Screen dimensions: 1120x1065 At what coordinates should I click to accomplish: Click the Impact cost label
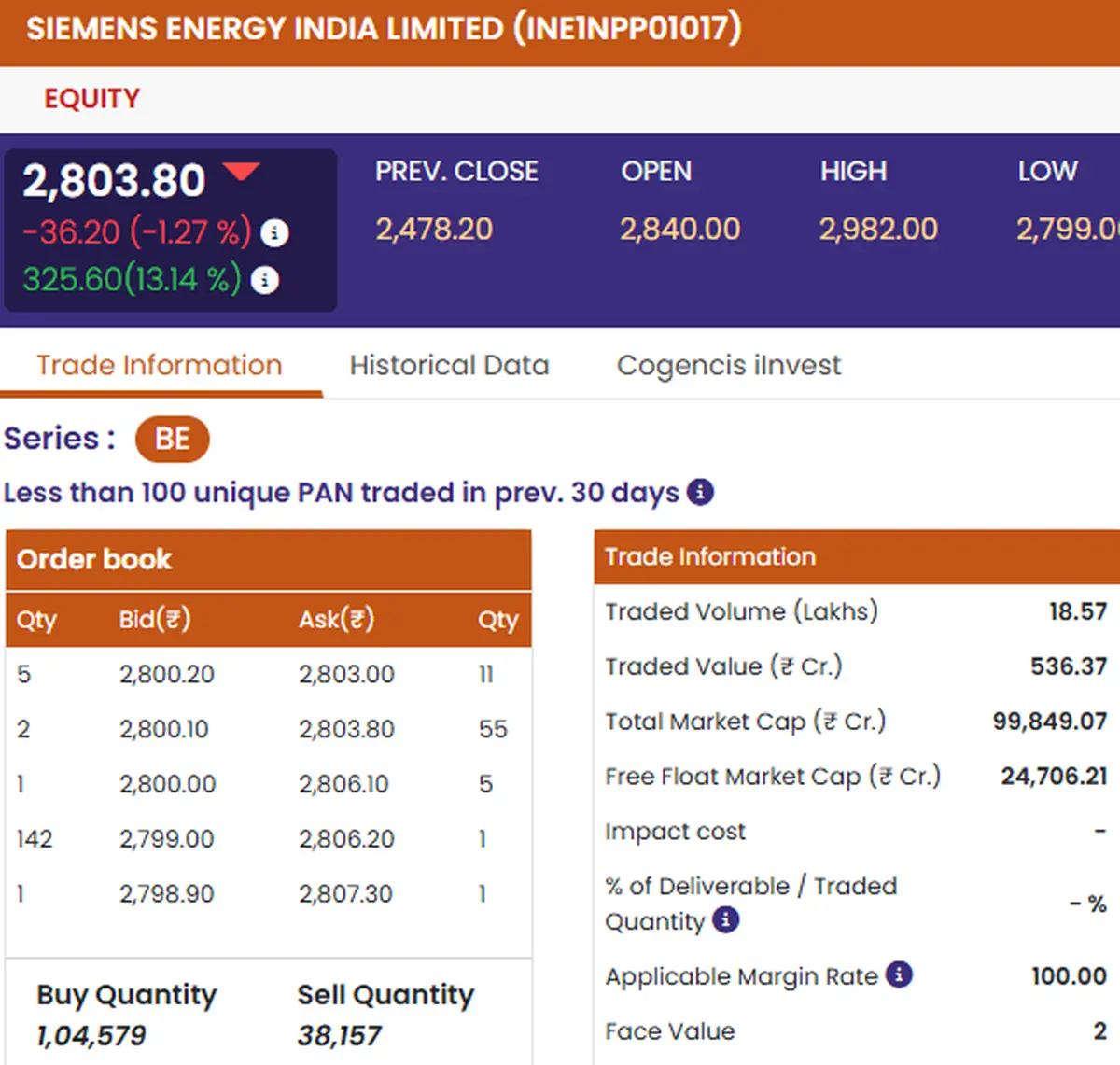pos(676,832)
